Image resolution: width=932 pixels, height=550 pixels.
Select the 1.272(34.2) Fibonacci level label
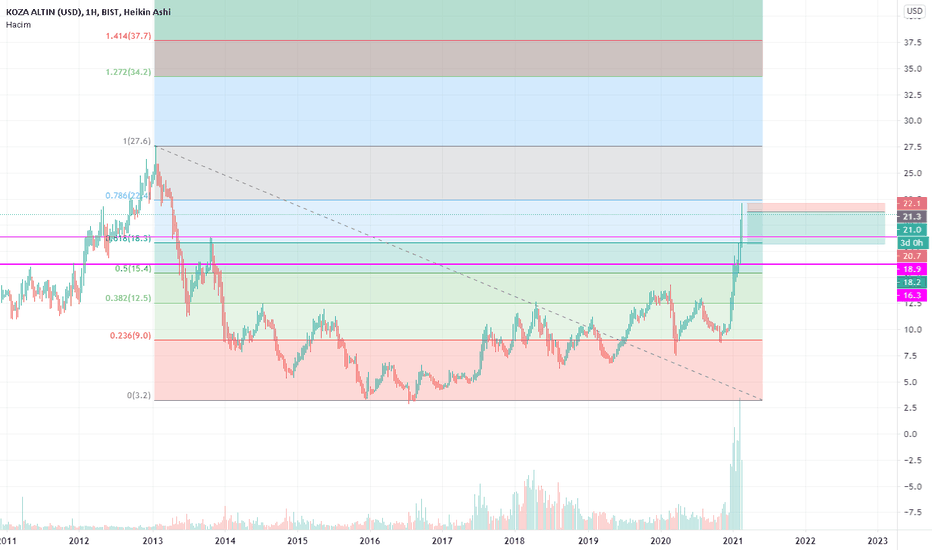click(128, 72)
